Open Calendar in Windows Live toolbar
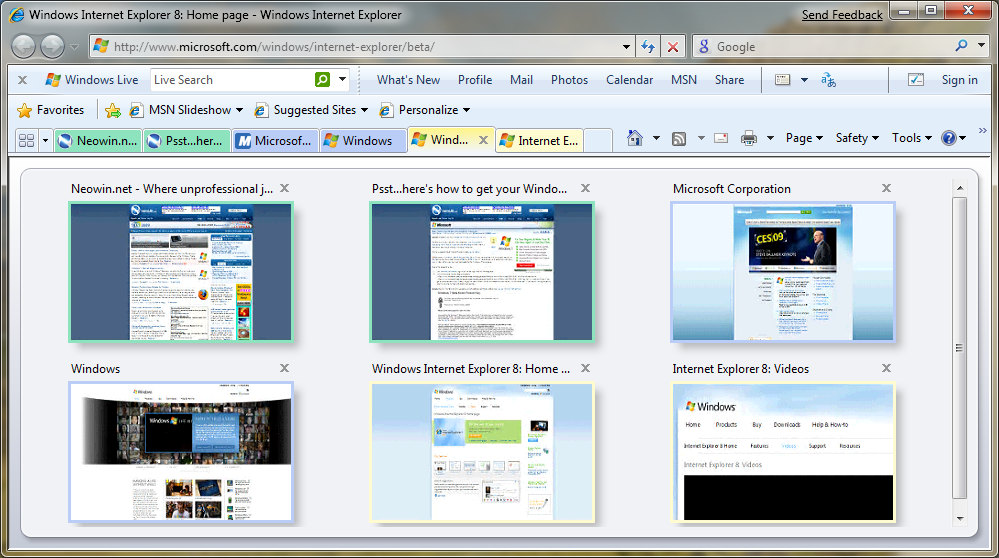Viewport: 999px width, 558px height. [x=629, y=80]
